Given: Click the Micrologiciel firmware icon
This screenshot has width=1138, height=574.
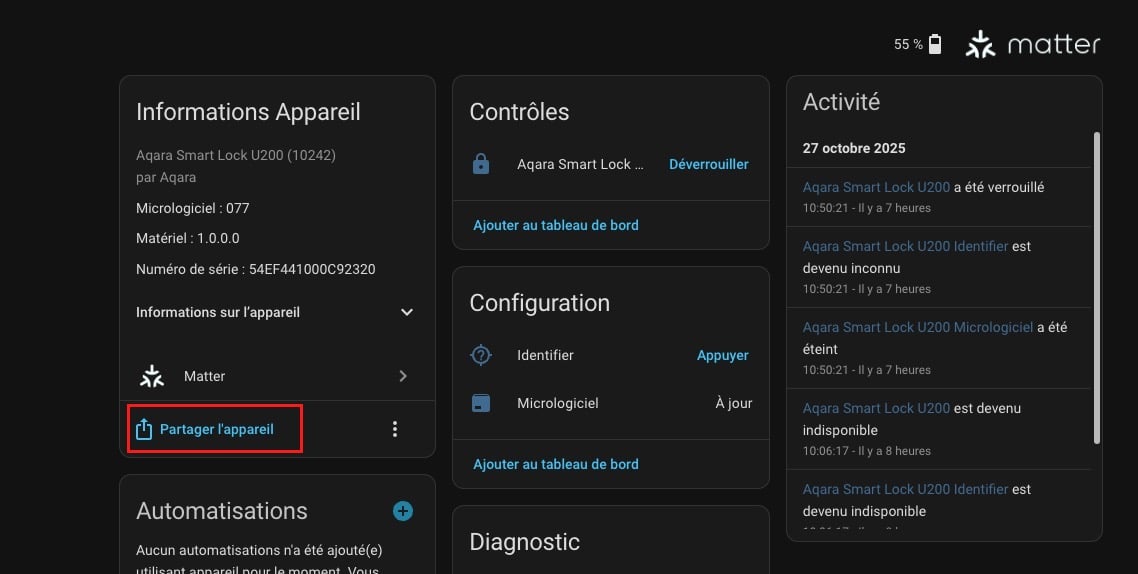Looking at the screenshot, I should pos(481,403).
